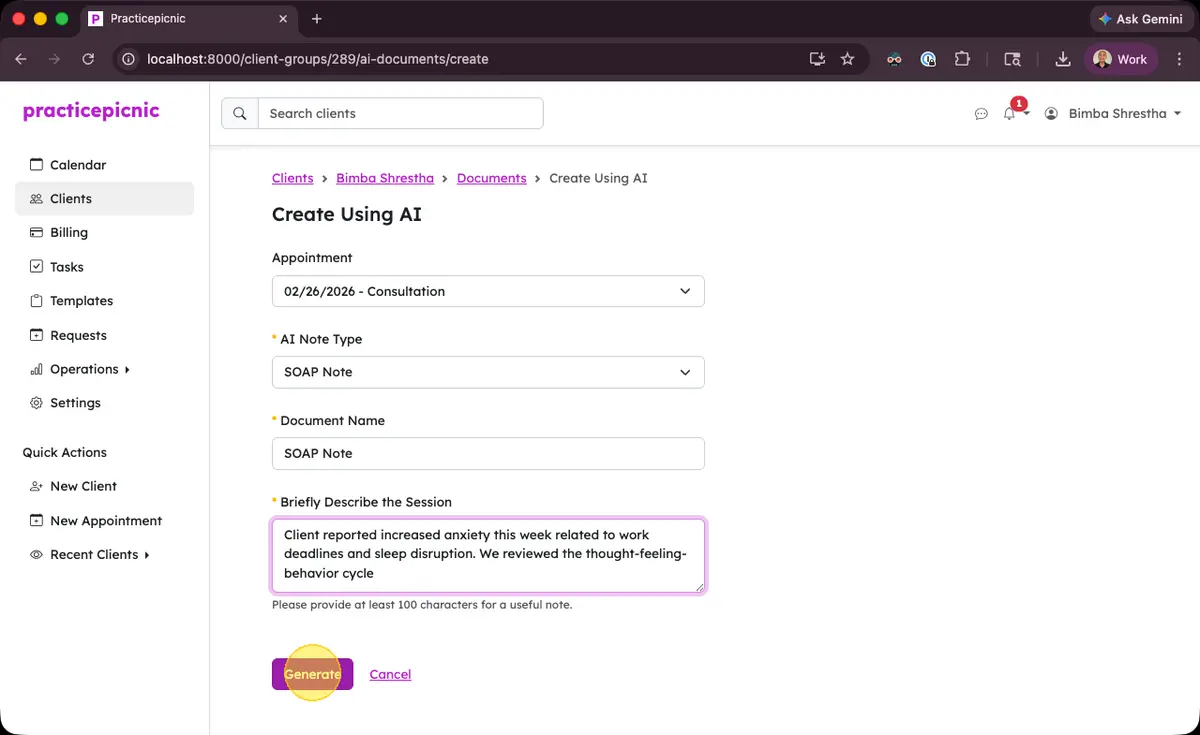Open the Documents breadcrumb link
This screenshot has width=1200, height=735.
click(x=491, y=178)
